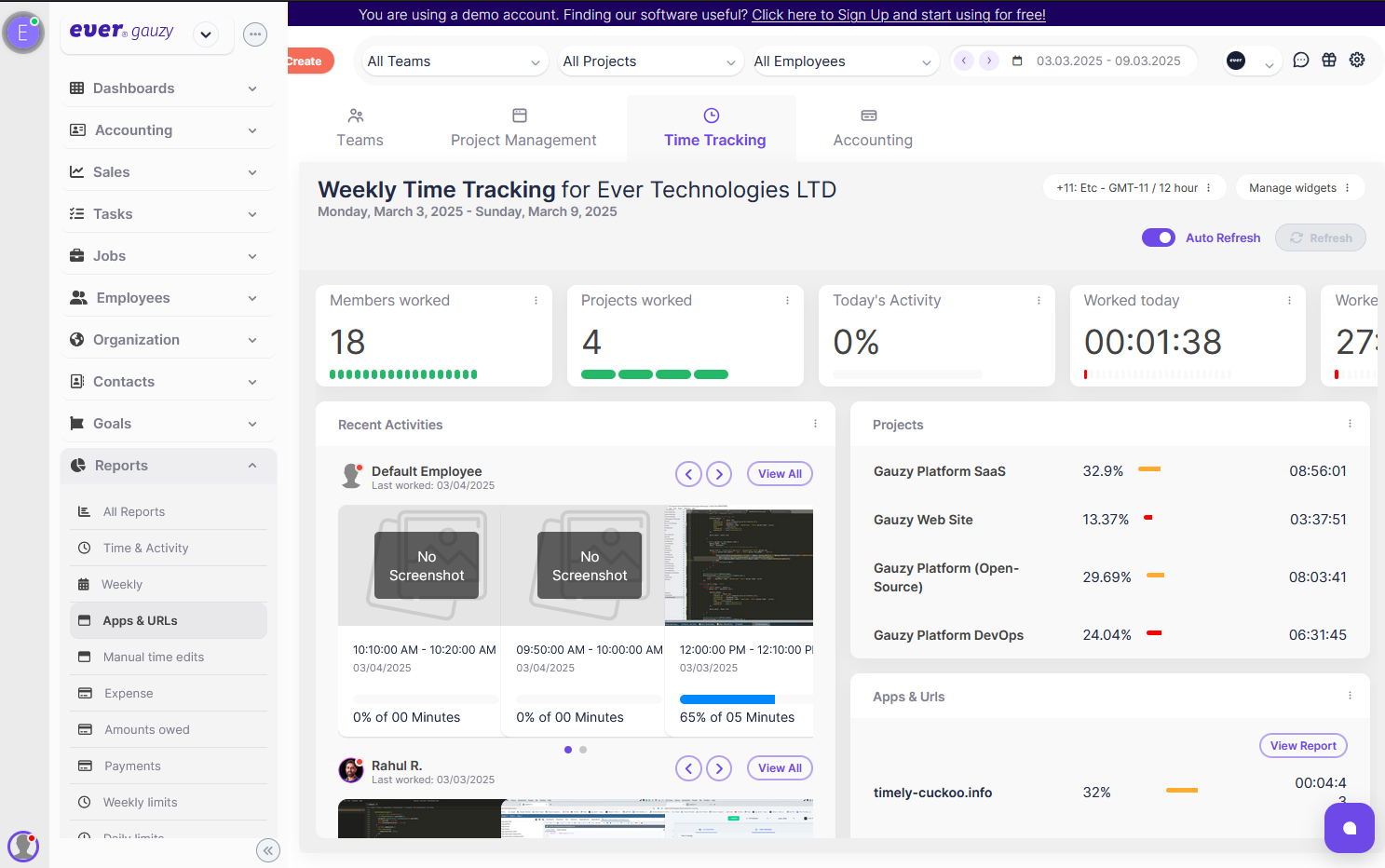Image resolution: width=1385 pixels, height=868 pixels.
Task: Collapse the Reports sidebar section
Action: [x=169, y=466]
